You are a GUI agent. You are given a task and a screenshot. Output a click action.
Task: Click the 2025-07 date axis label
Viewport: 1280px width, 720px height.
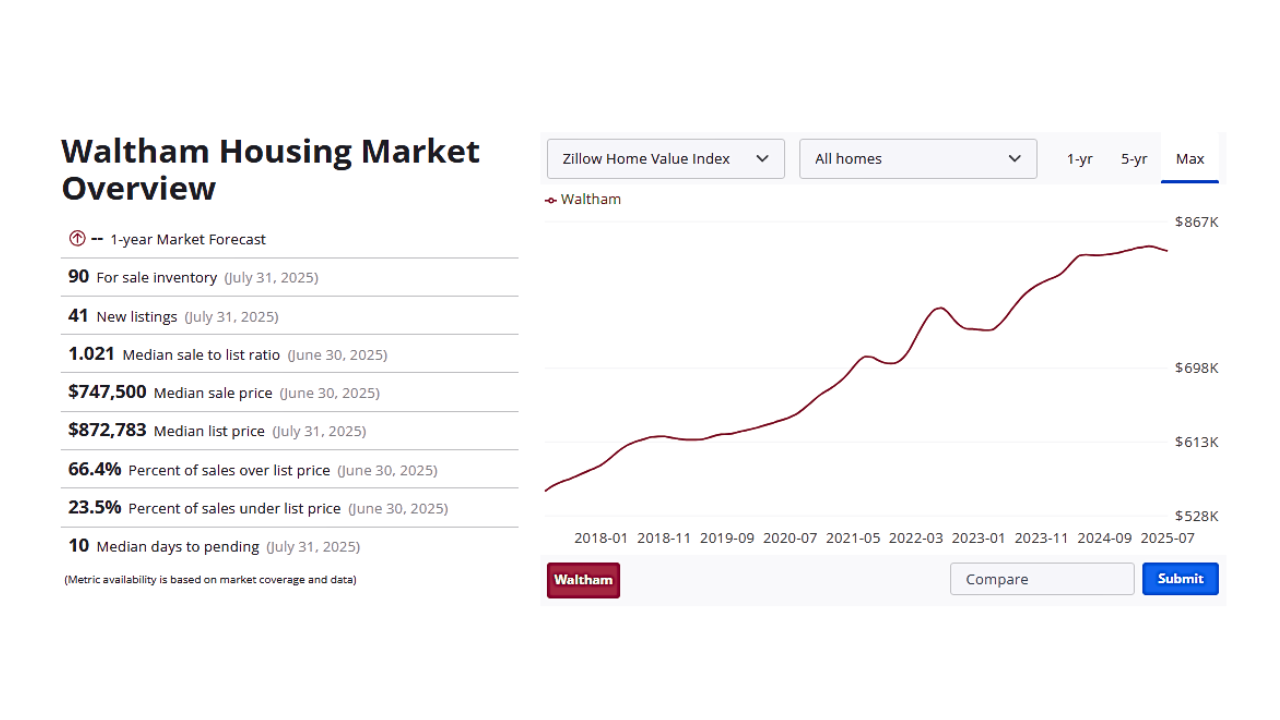[1167, 538]
